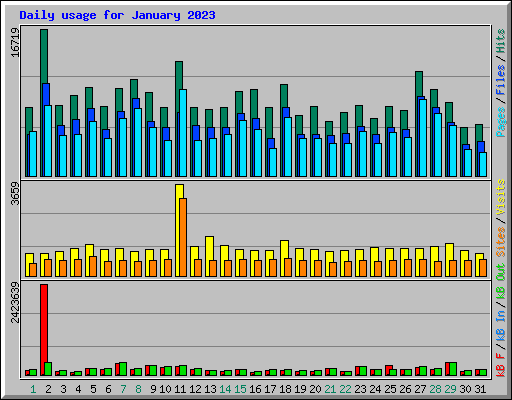Click the 'kB Out' legend label
Viewport: 512px width, 400px height.
click(500, 282)
